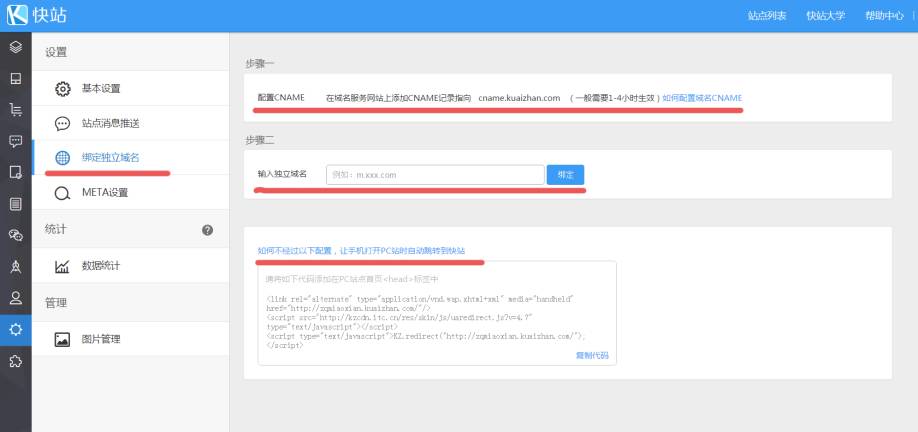Open the document list icon in sidebar
918x432 pixels.
point(16,204)
